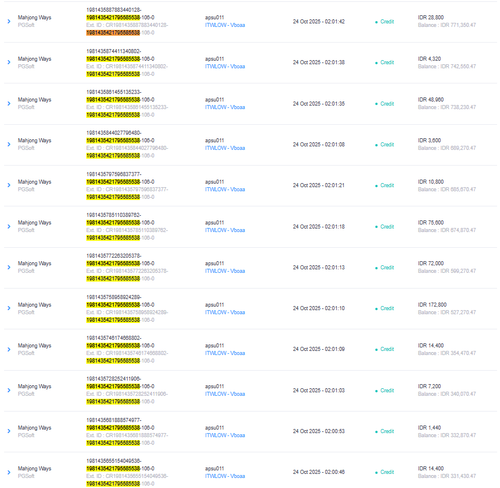The image size is (500, 488).
Task: Expand the Mahjong Ways row at 02:01:35
Action: pyautogui.click(x=9, y=104)
